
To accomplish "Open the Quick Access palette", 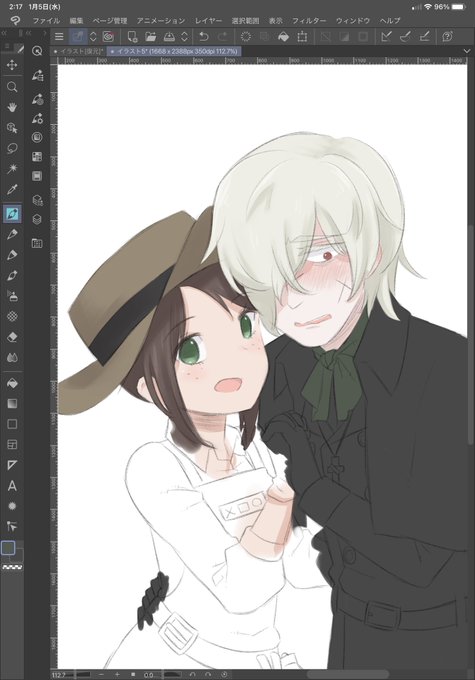I will point(37,52).
